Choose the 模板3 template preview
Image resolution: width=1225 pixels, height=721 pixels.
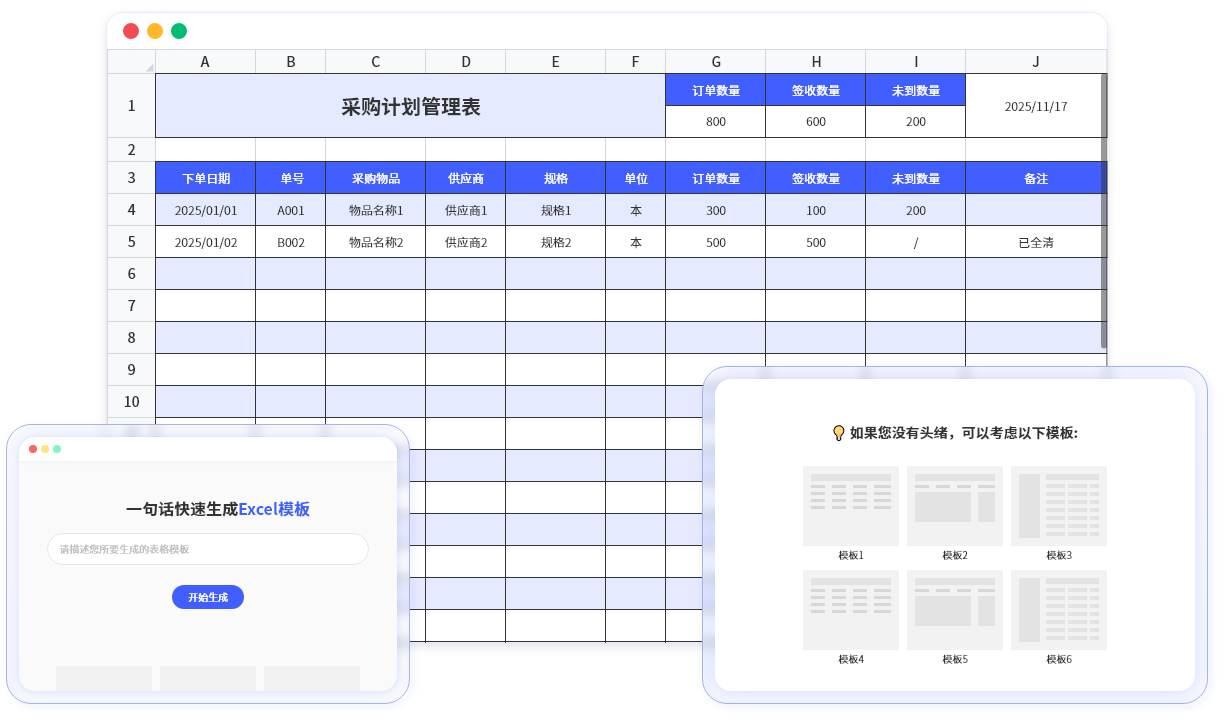coord(1059,505)
